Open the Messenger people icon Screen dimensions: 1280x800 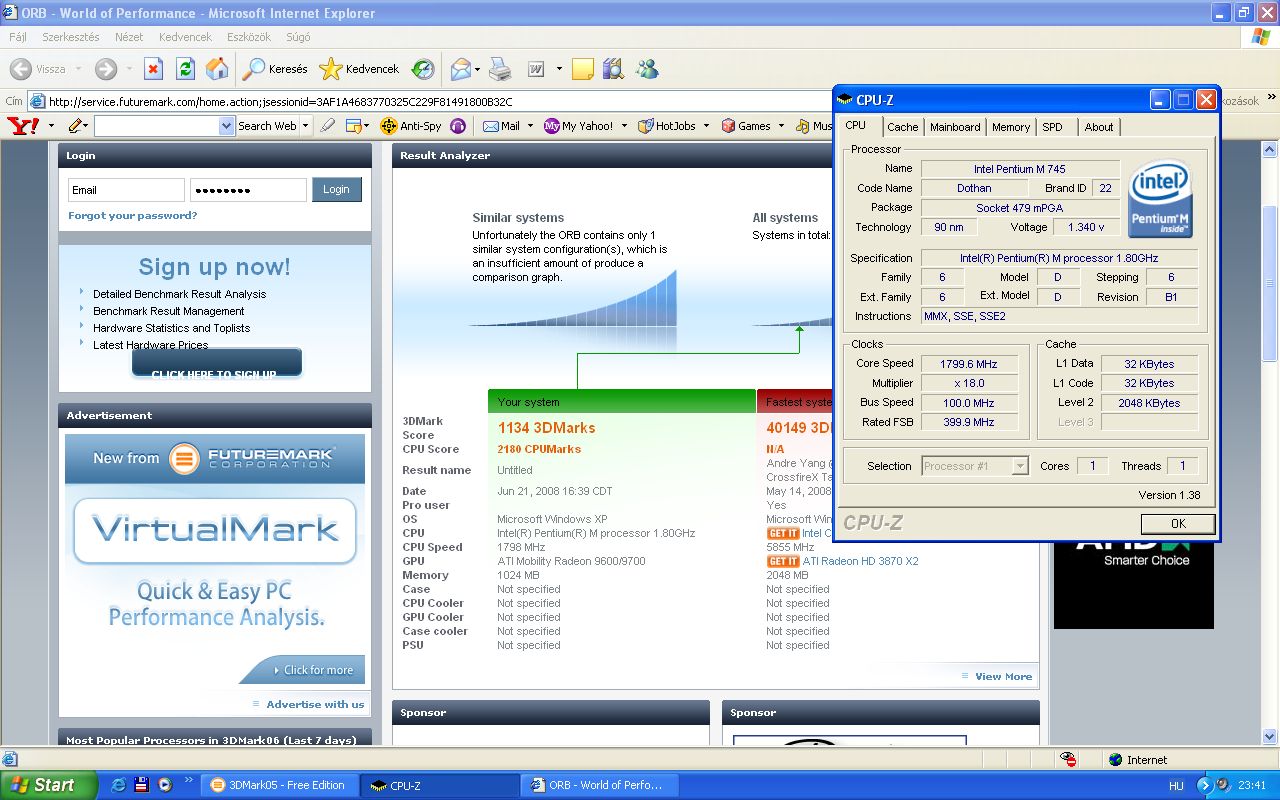coord(647,69)
